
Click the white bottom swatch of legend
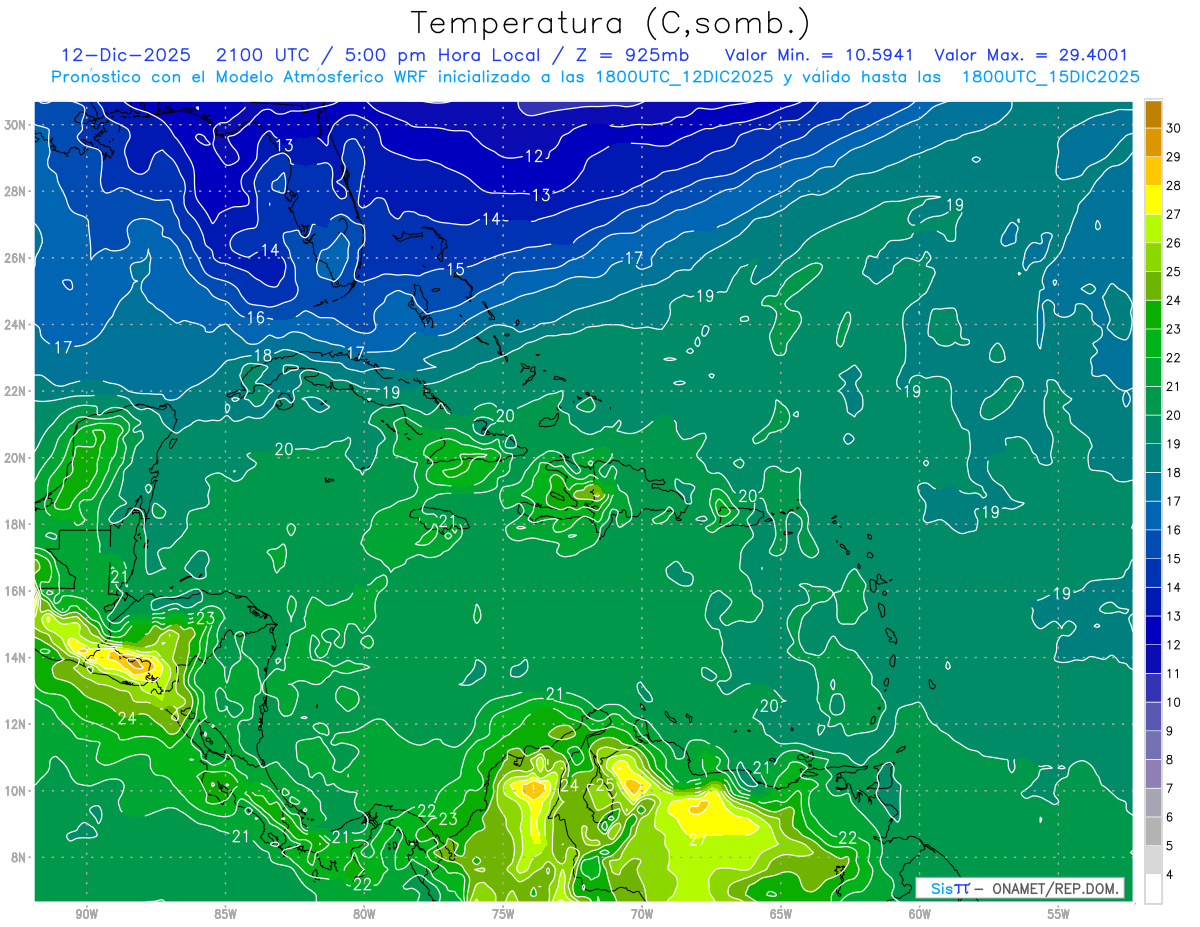click(1153, 889)
